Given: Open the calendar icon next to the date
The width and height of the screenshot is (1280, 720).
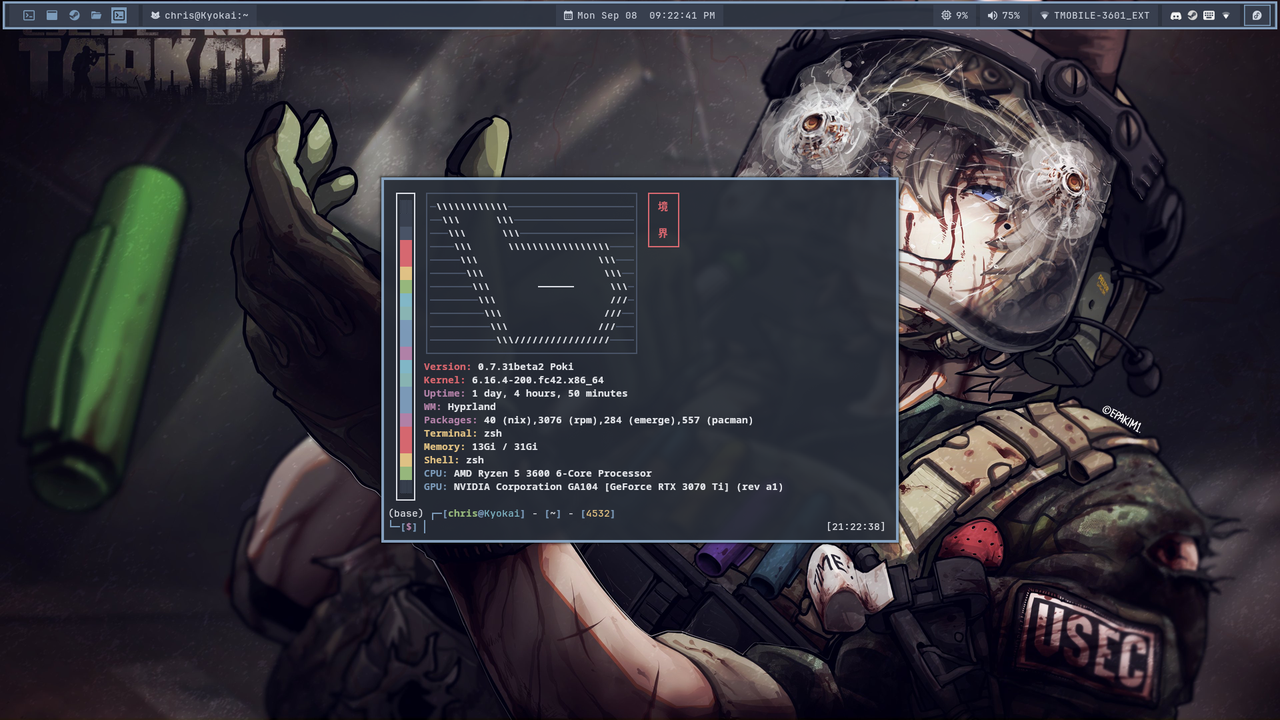Looking at the screenshot, I should pyautogui.click(x=568, y=16).
